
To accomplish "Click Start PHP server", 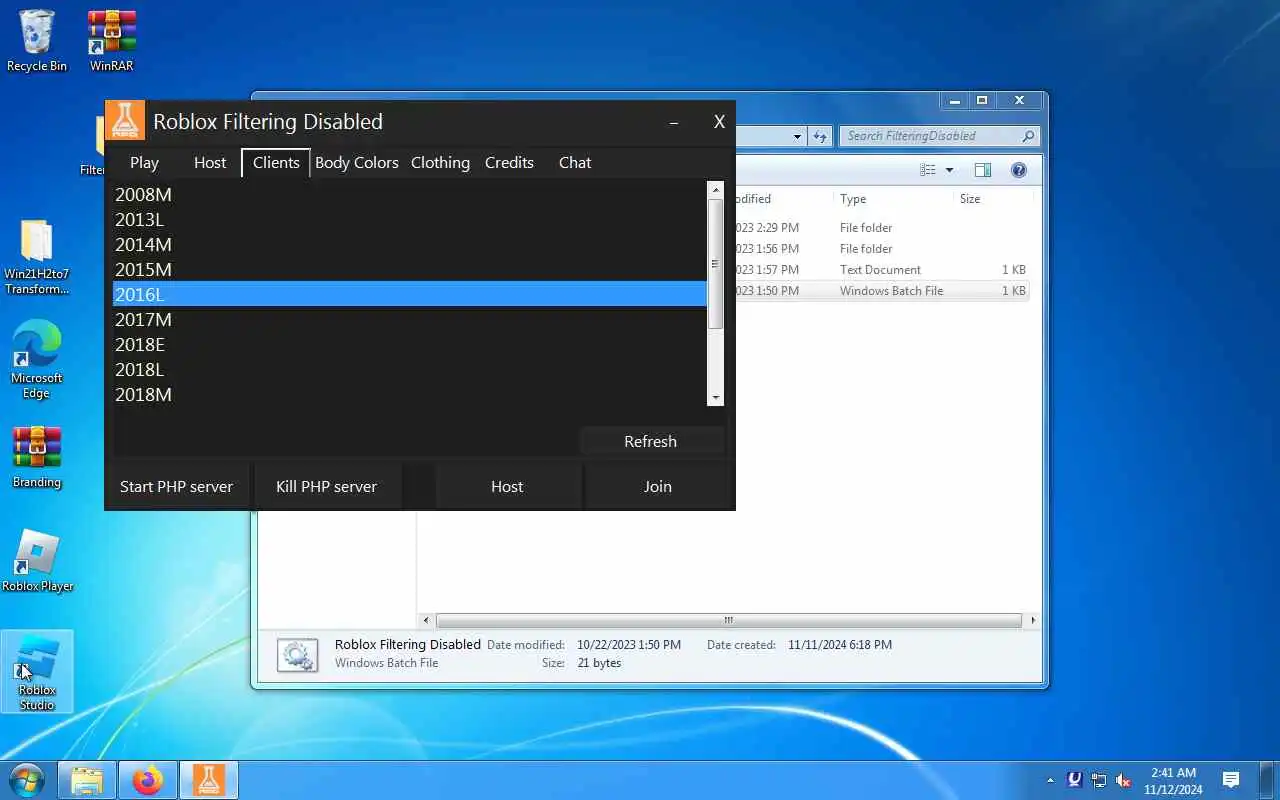I will tap(176, 486).
